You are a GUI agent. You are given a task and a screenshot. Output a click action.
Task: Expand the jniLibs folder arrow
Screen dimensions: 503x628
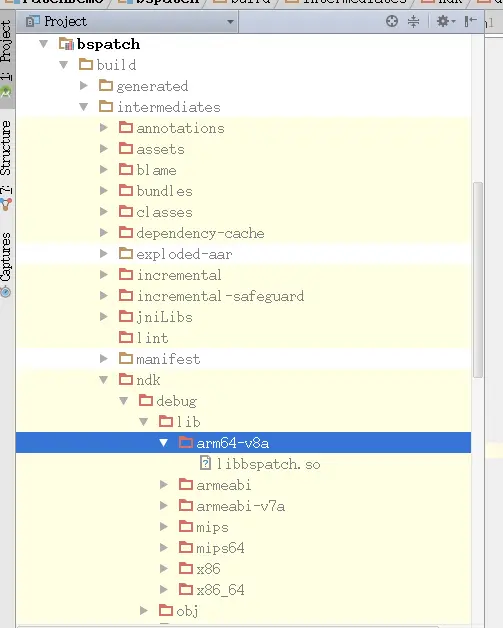pyautogui.click(x=104, y=316)
